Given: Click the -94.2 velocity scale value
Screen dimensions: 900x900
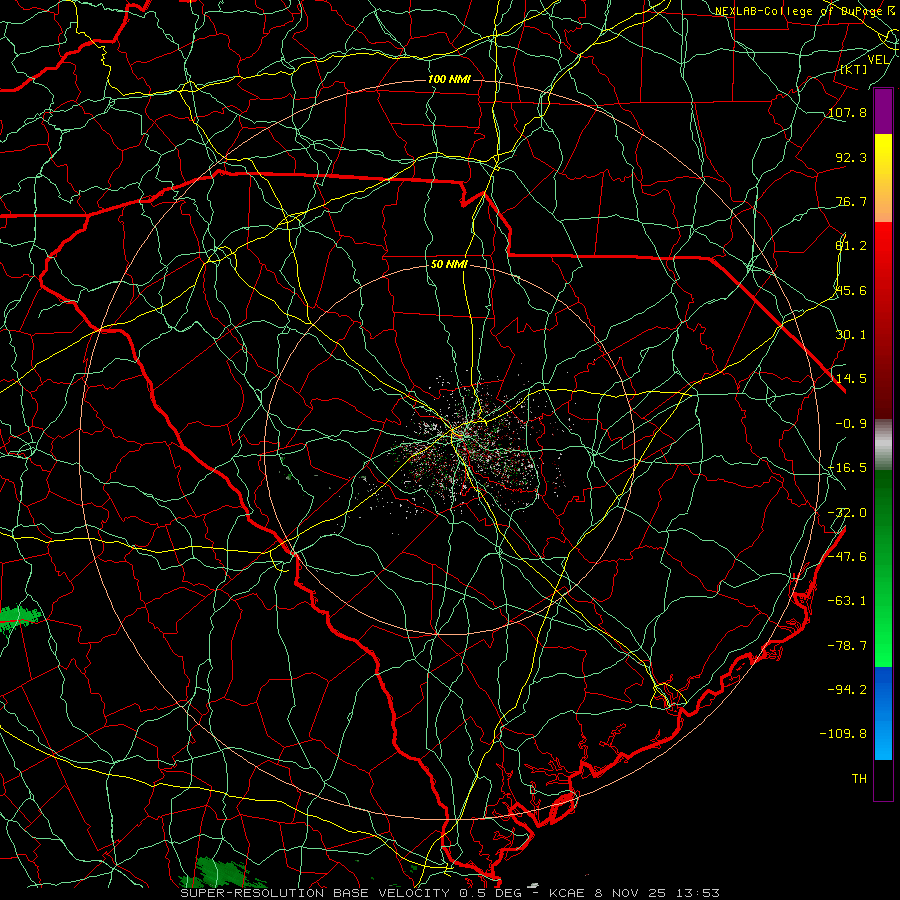Looking at the screenshot, I should pyautogui.click(x=847, y=689).
